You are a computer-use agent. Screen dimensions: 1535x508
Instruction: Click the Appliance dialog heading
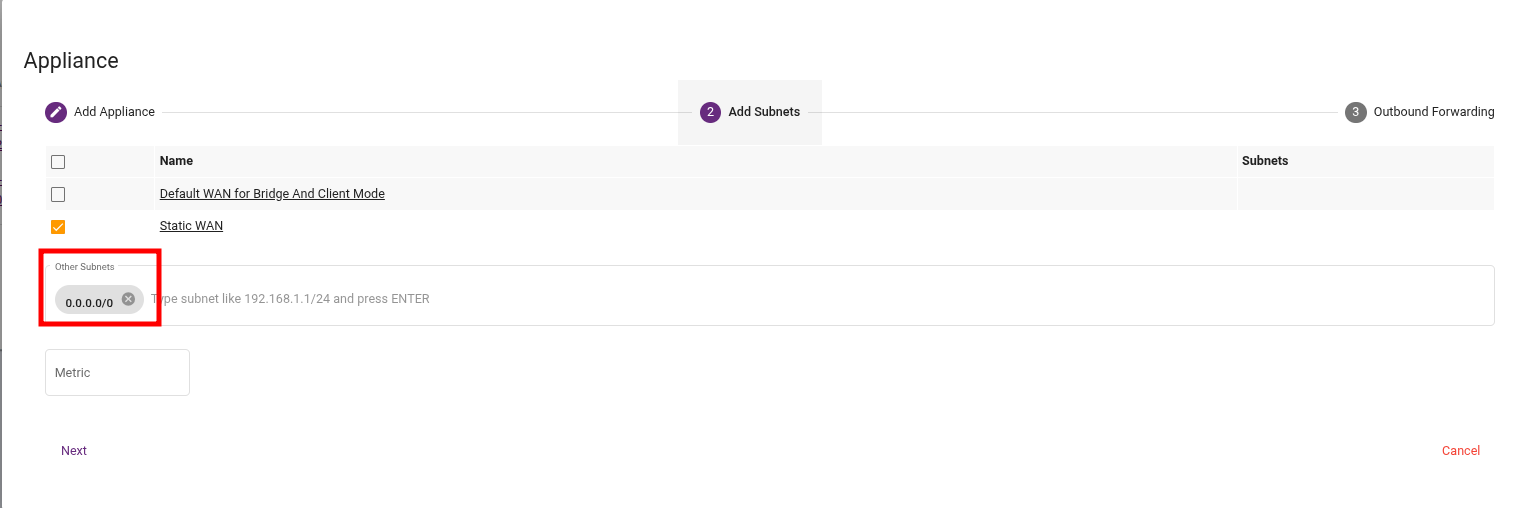(x=71, y=60)
